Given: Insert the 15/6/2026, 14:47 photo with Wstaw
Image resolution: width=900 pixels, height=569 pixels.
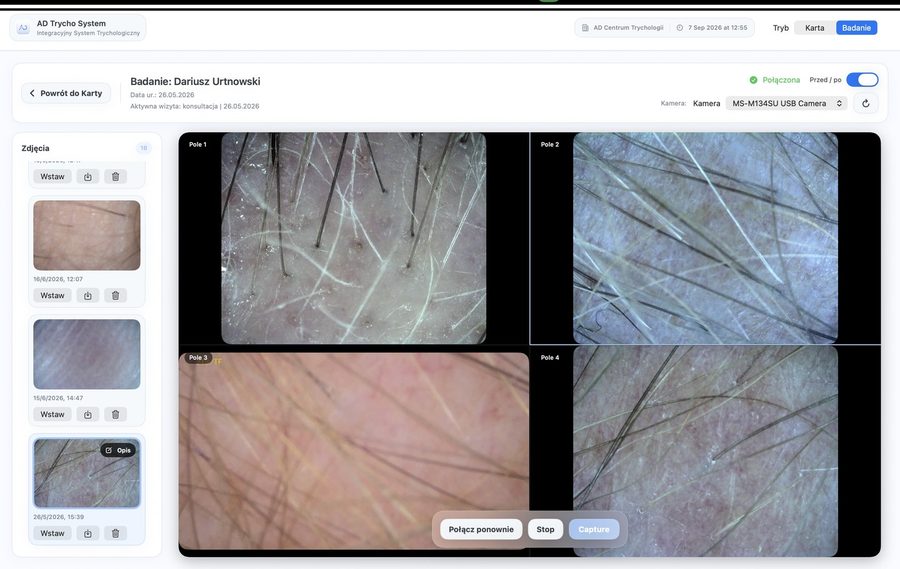Looking at the screenshot, I should point(52,415).
